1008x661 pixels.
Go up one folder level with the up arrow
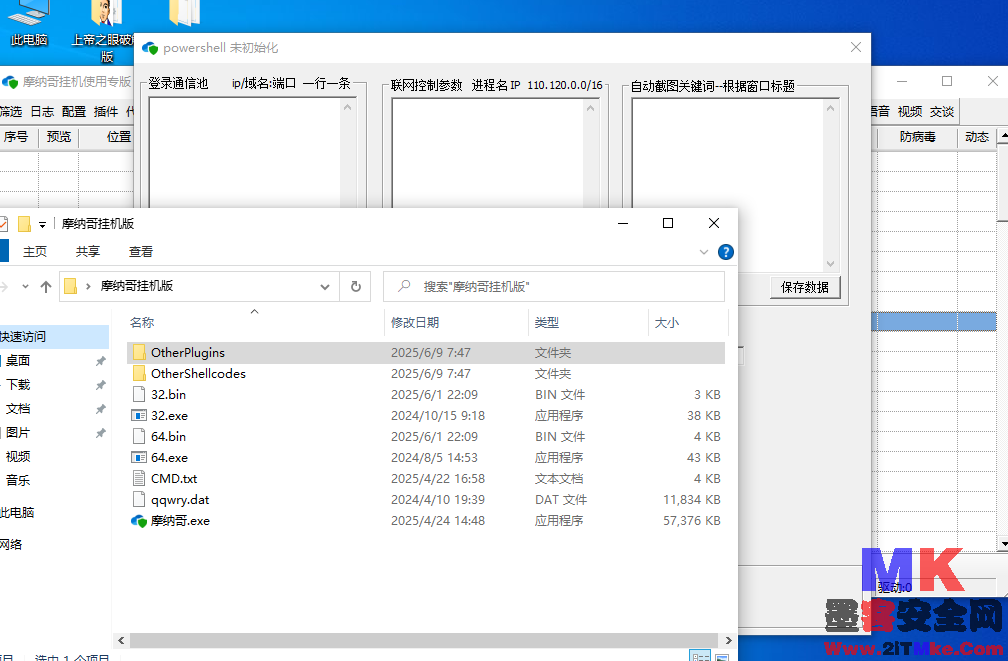pos(46,287)
